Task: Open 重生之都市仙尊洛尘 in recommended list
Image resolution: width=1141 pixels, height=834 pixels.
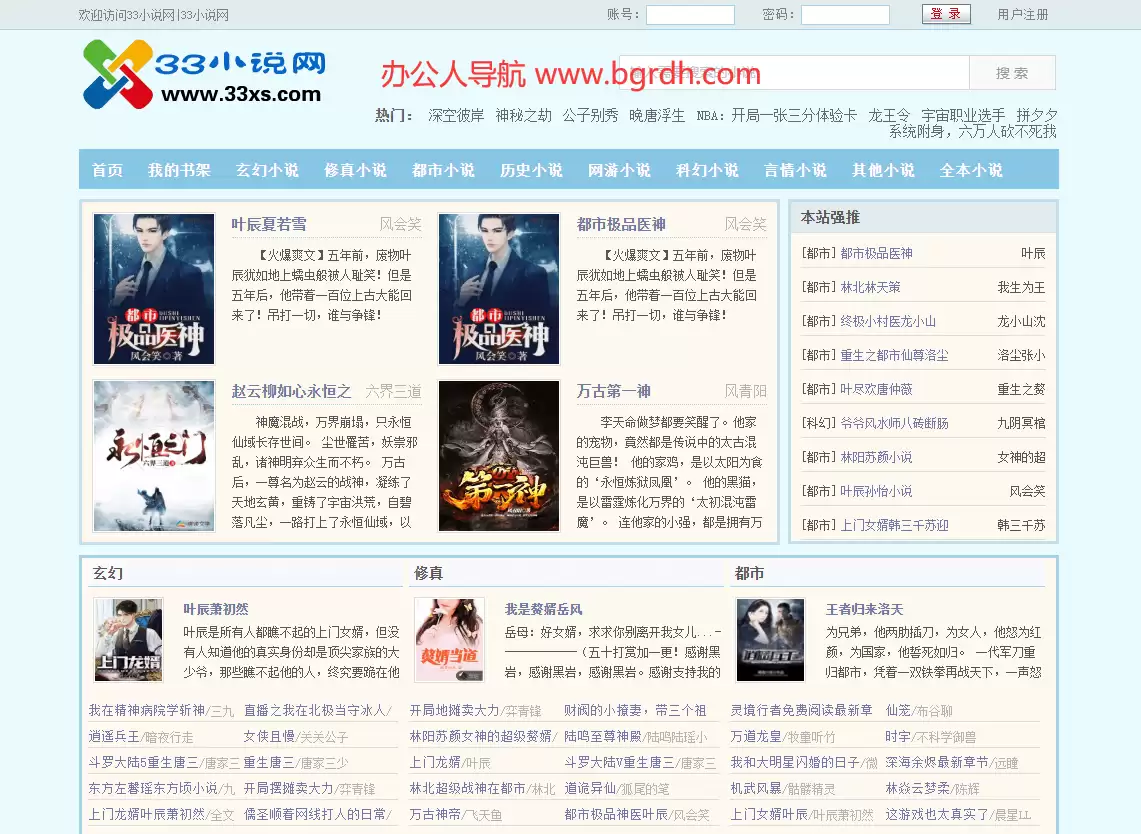Action: click(894, 355)
